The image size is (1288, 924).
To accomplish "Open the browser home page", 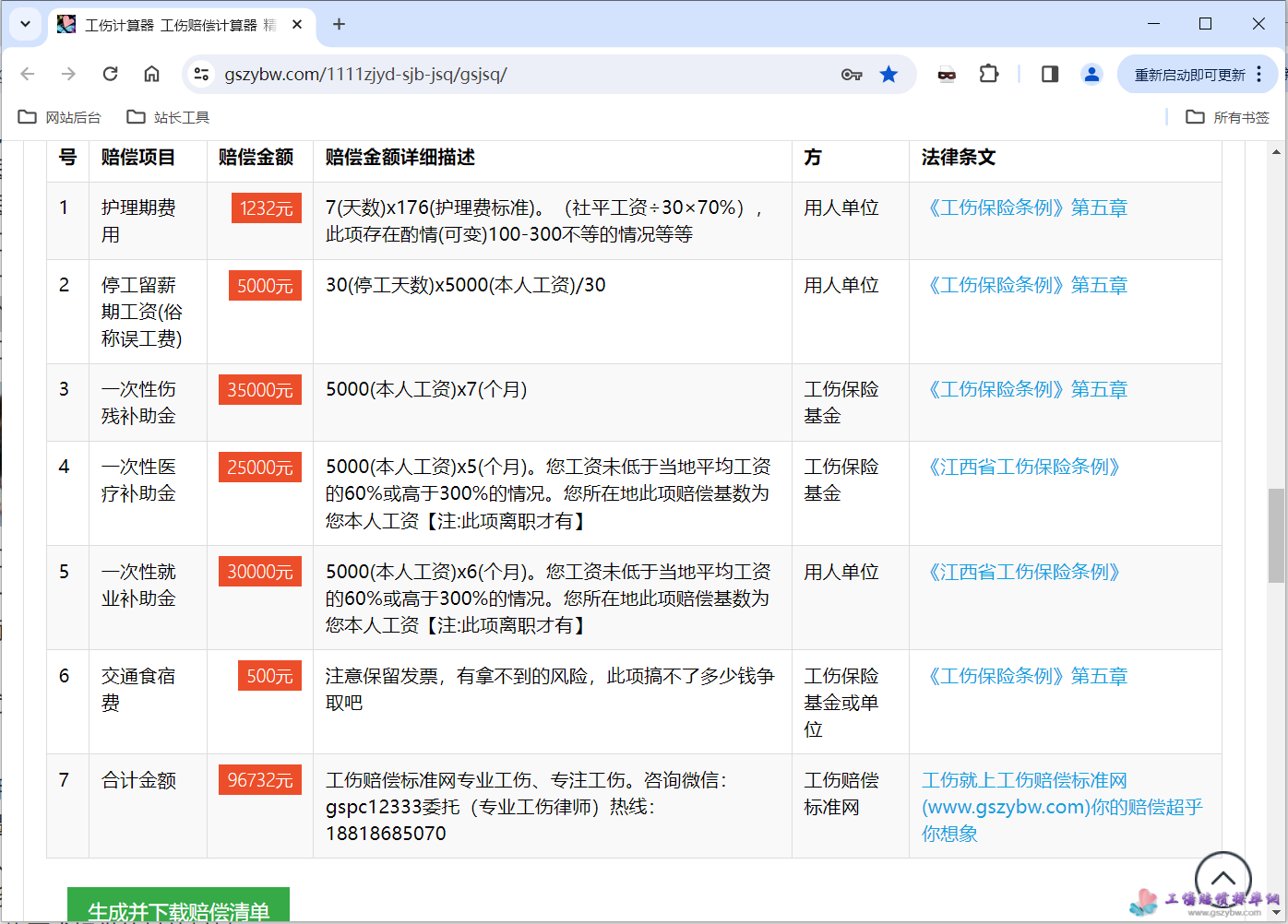I will [151, 74].
